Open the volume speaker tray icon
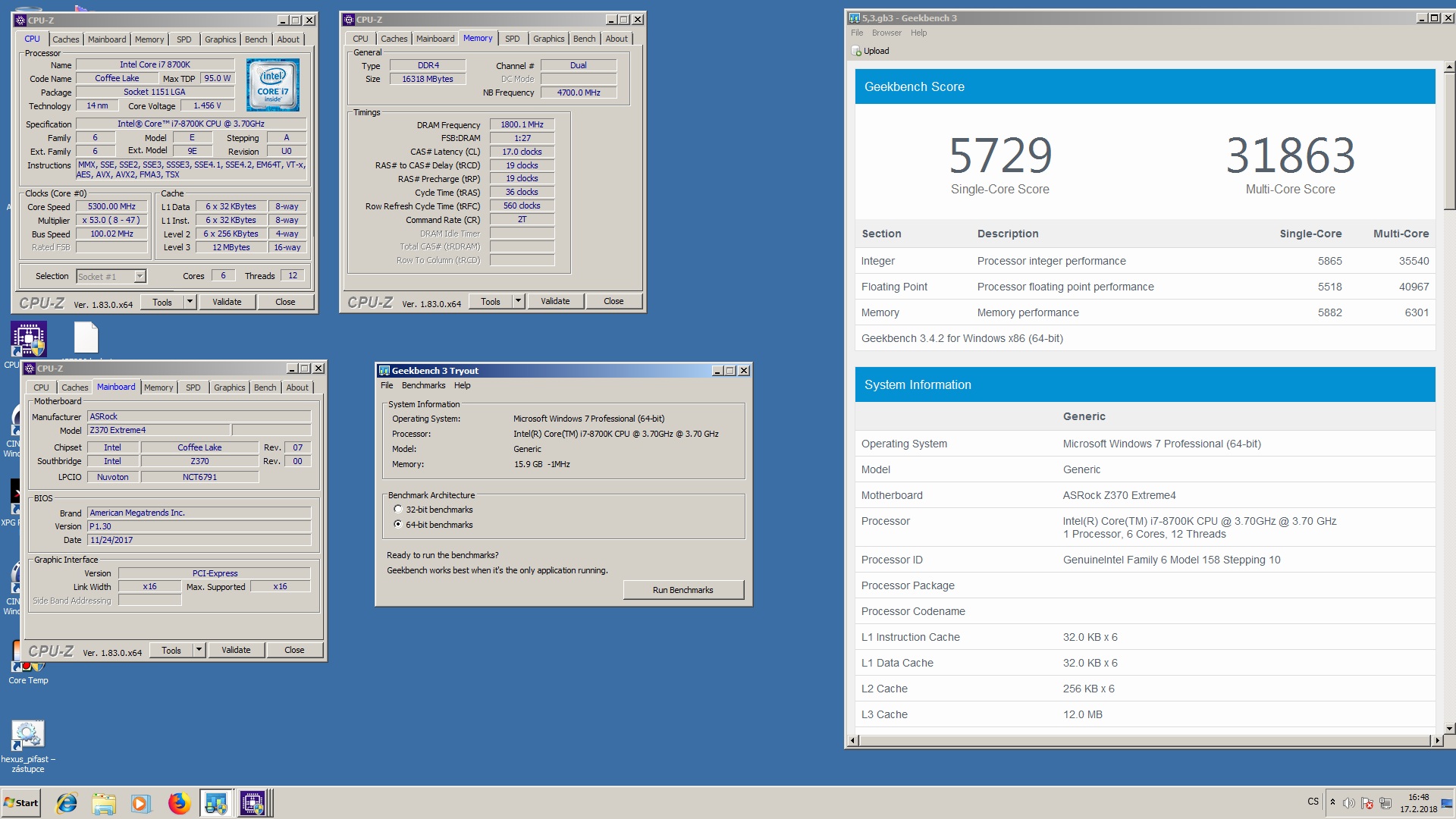Screen dimensions: 1456x819 tap(1348, 803)
